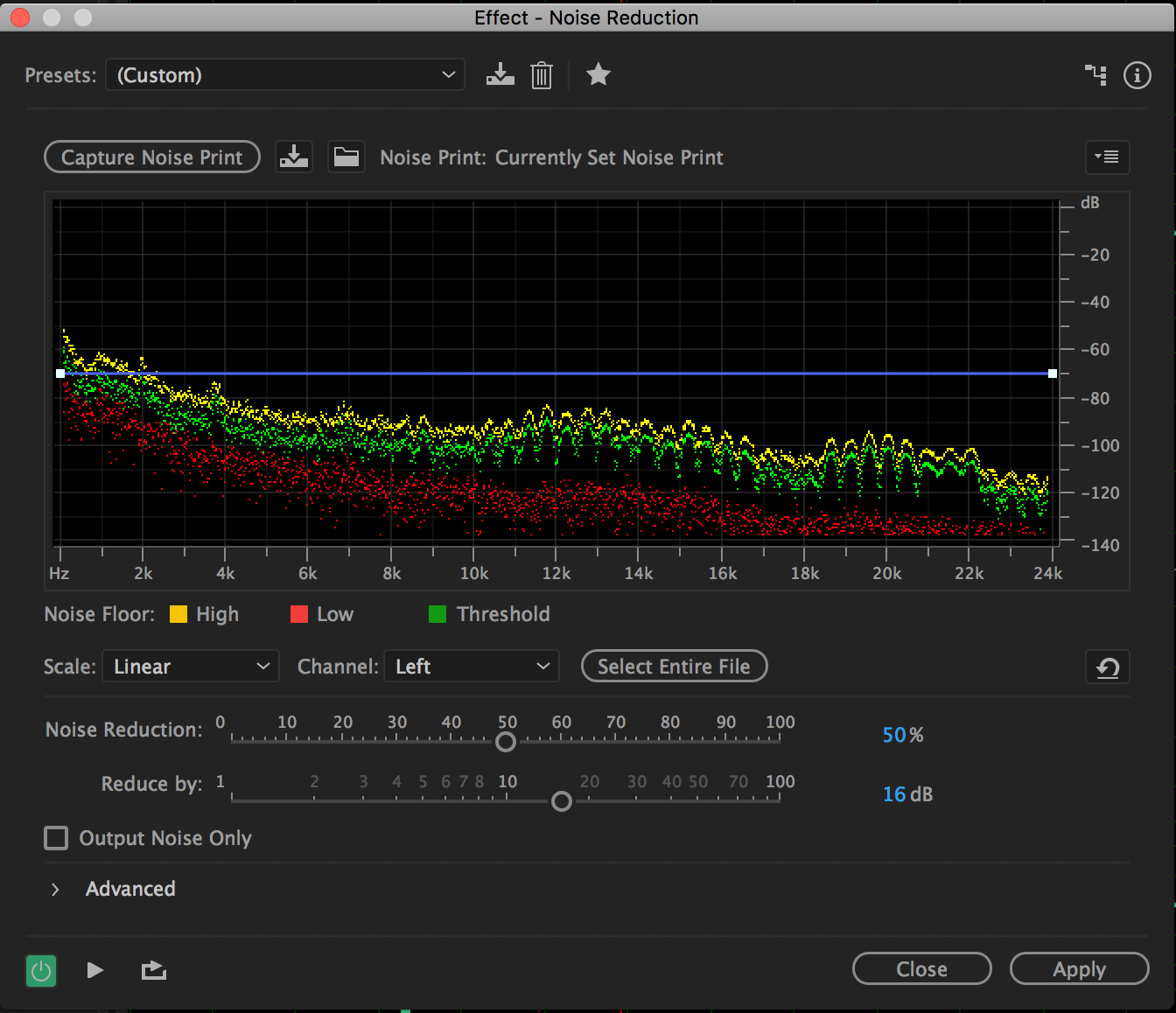1176x1013 pixels.
Task: Click the Capture Noise Print button
Action: pyautogui.click(x=152, y=157)
